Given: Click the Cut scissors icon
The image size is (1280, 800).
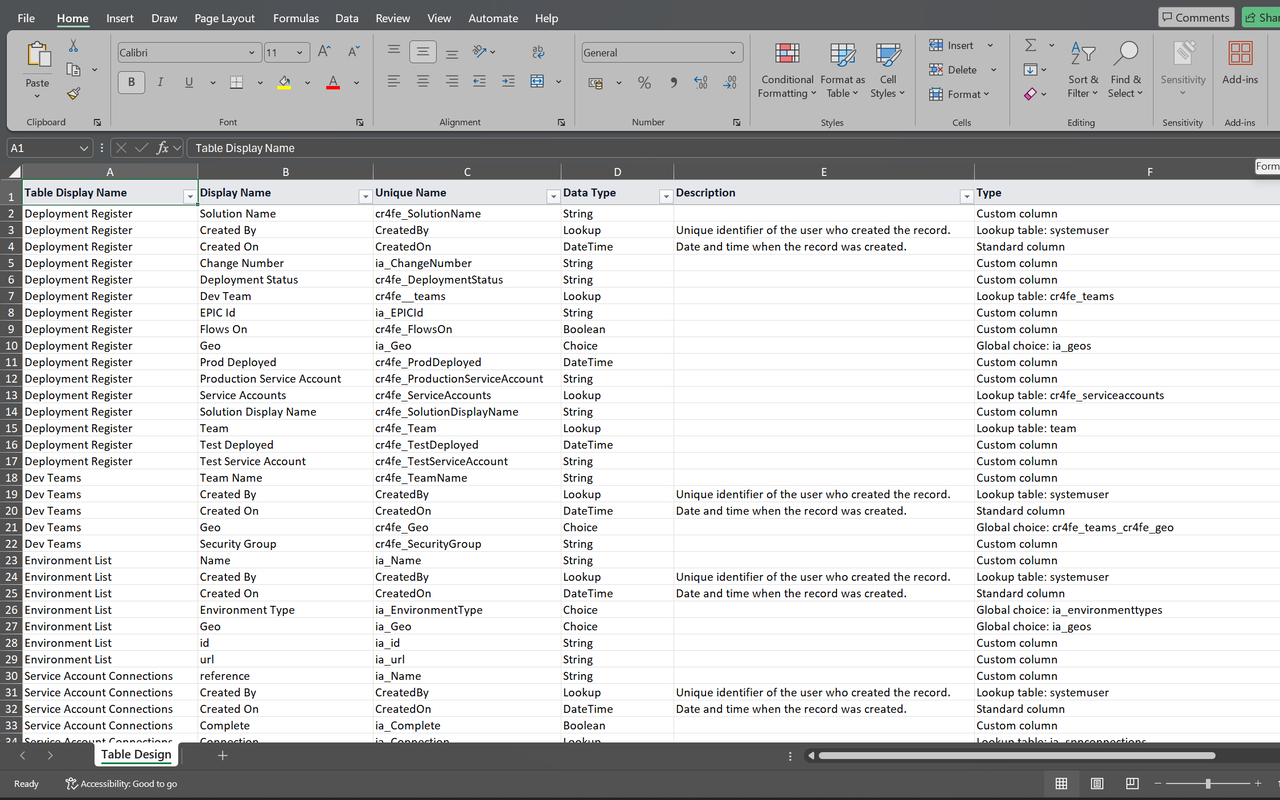Looking at the screenshot, I should click(x=73, y=46).
